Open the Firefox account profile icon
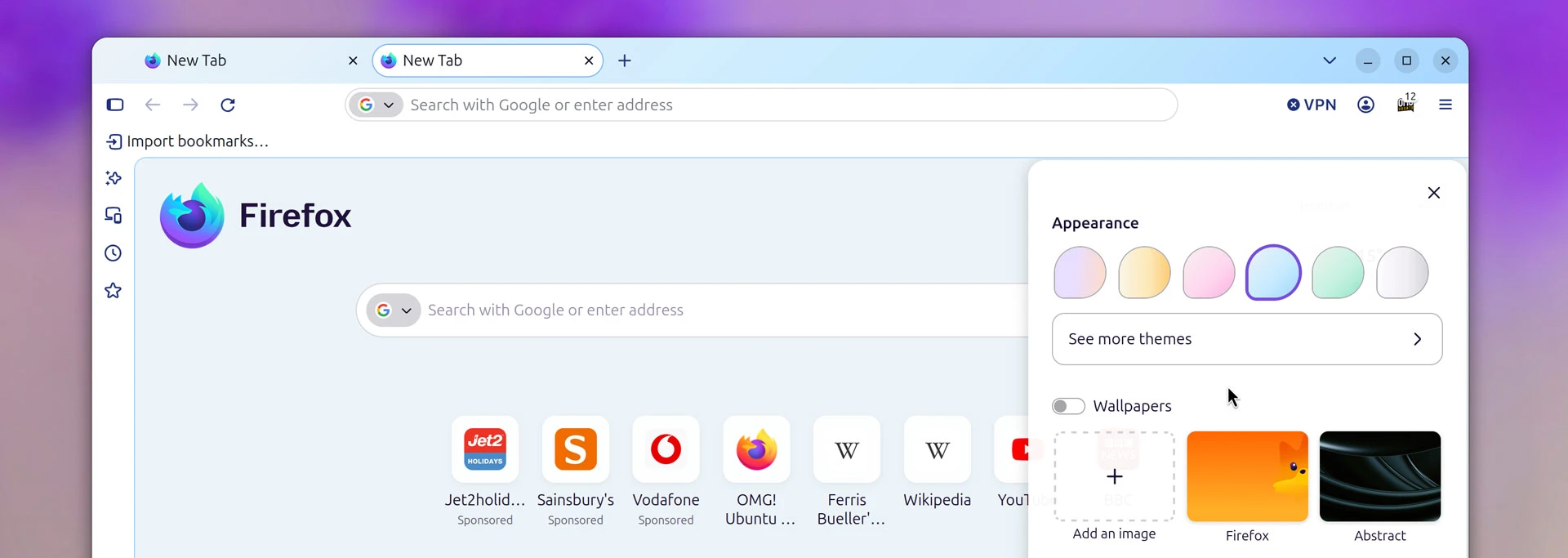Screen dimensions: 1568x558 [x=1365, y=105]
